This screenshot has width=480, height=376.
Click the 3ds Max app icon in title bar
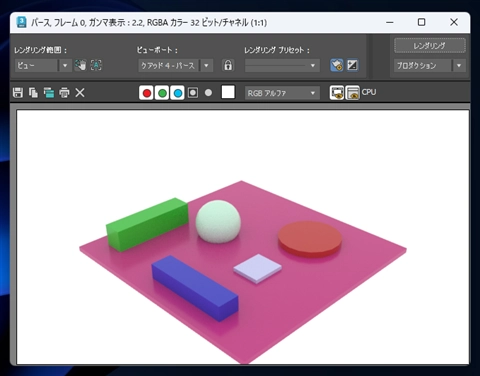21,22
